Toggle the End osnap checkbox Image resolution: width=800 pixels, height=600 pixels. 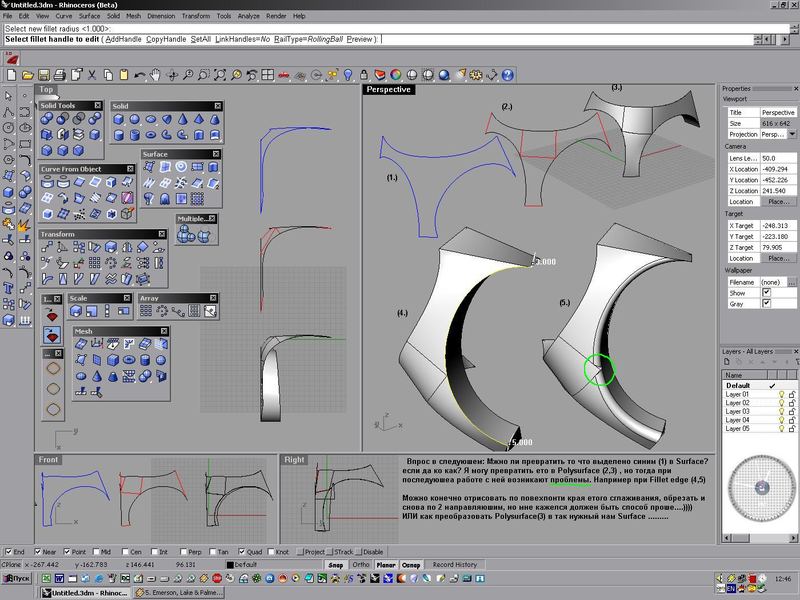[x=9, y=551]
